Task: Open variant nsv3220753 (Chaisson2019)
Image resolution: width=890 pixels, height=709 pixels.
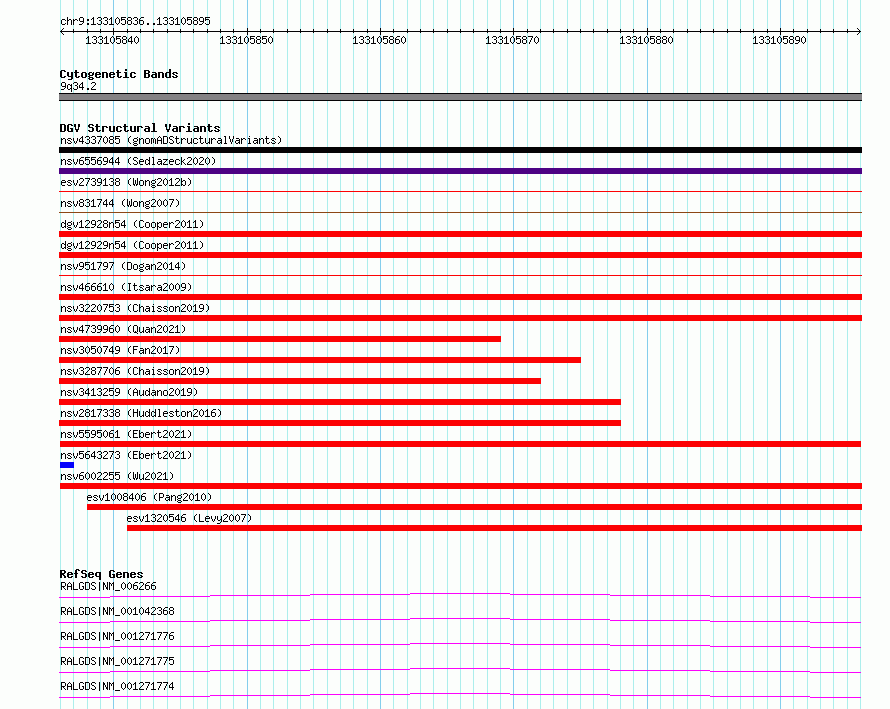Action: [135, 308]
